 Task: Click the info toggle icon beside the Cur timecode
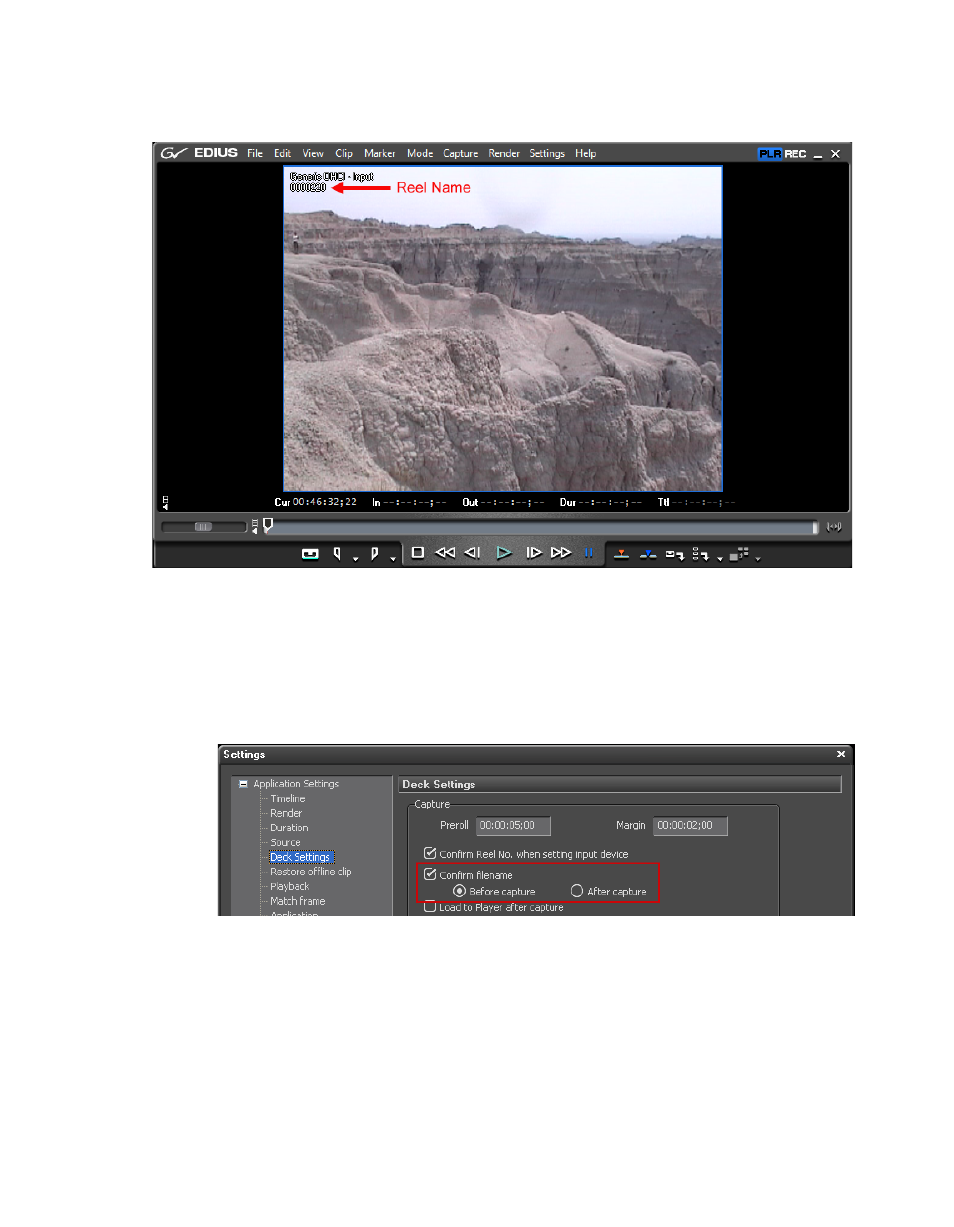pos(166,502)
